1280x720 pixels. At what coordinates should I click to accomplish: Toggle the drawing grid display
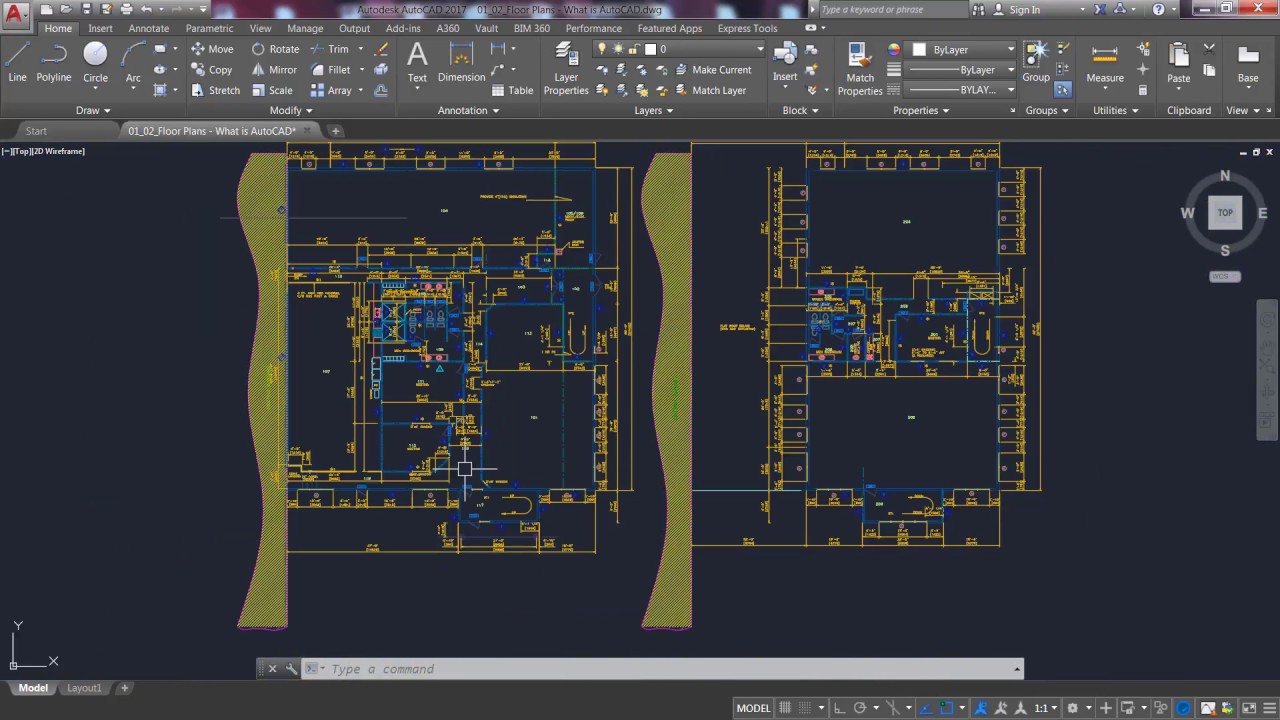[x=785, y=708]
